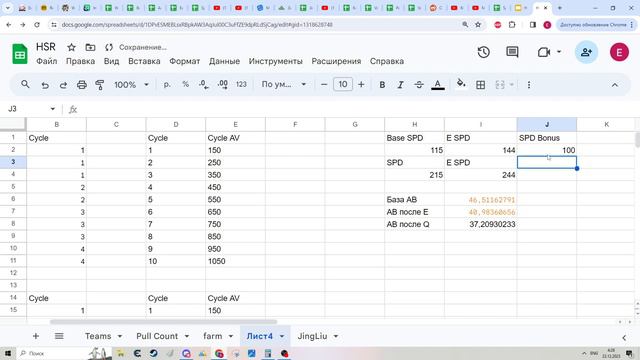Image resolution: width=640 pixels, height=360 pixels.
Task: Activate the paint format tool
Action: click(100, 85)
